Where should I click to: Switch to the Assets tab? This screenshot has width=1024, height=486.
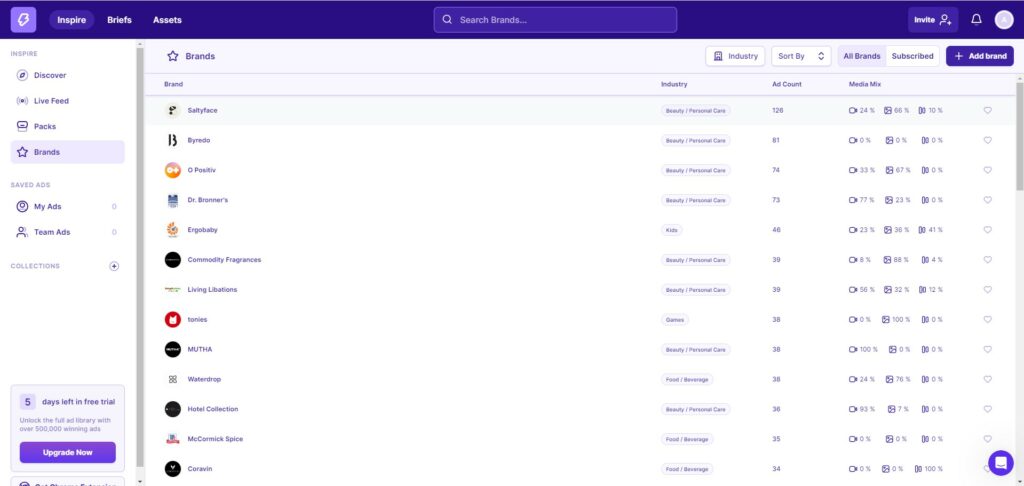tap(167, 20)
